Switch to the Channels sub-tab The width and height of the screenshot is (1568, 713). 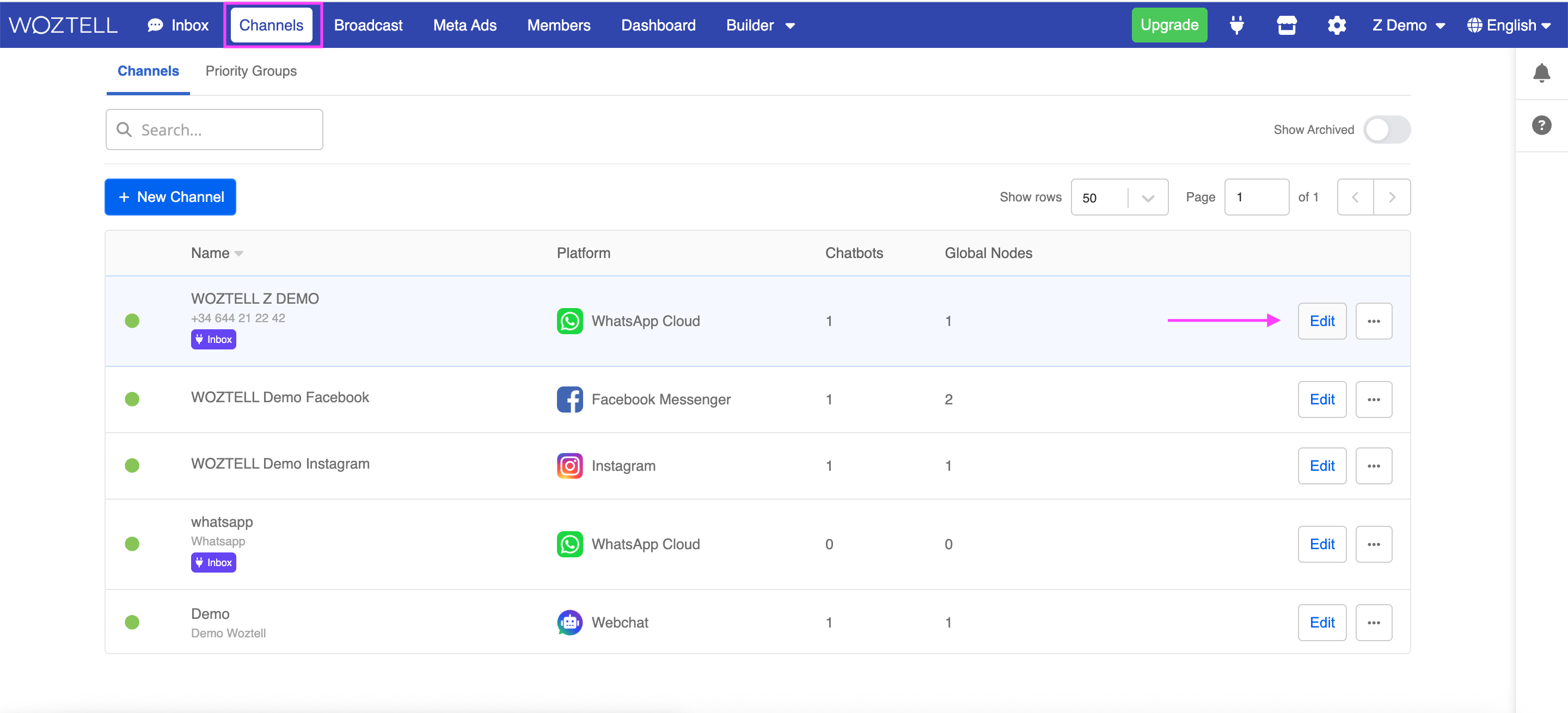point(148,71)
